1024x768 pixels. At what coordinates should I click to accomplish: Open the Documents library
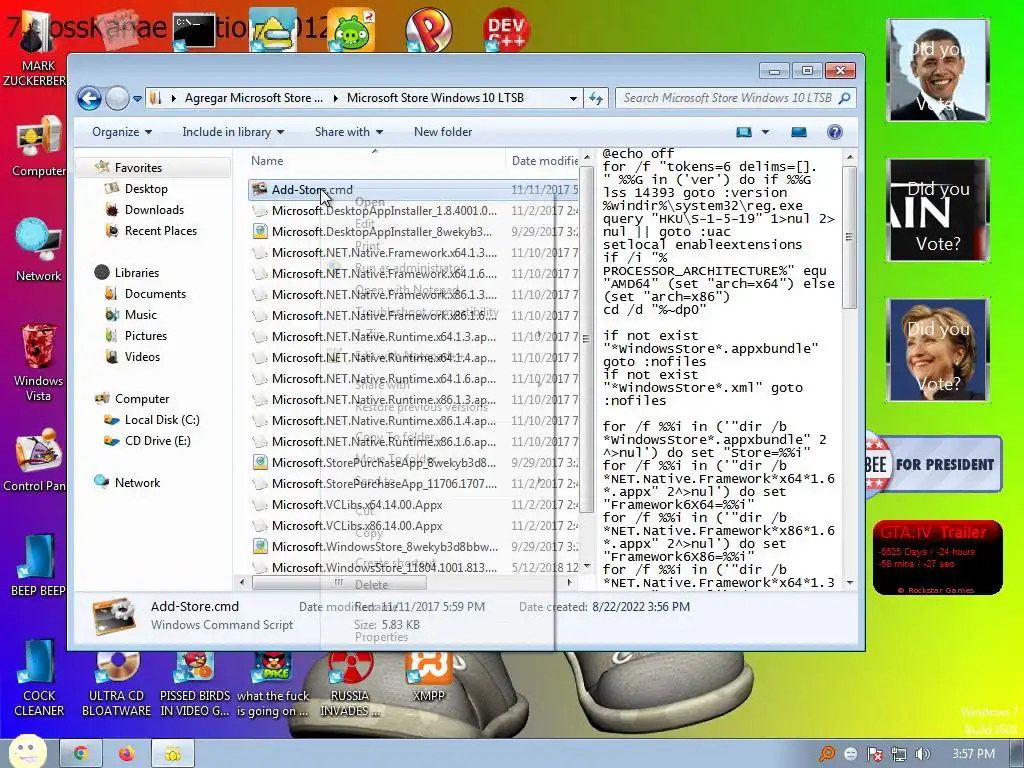(155, 294)
